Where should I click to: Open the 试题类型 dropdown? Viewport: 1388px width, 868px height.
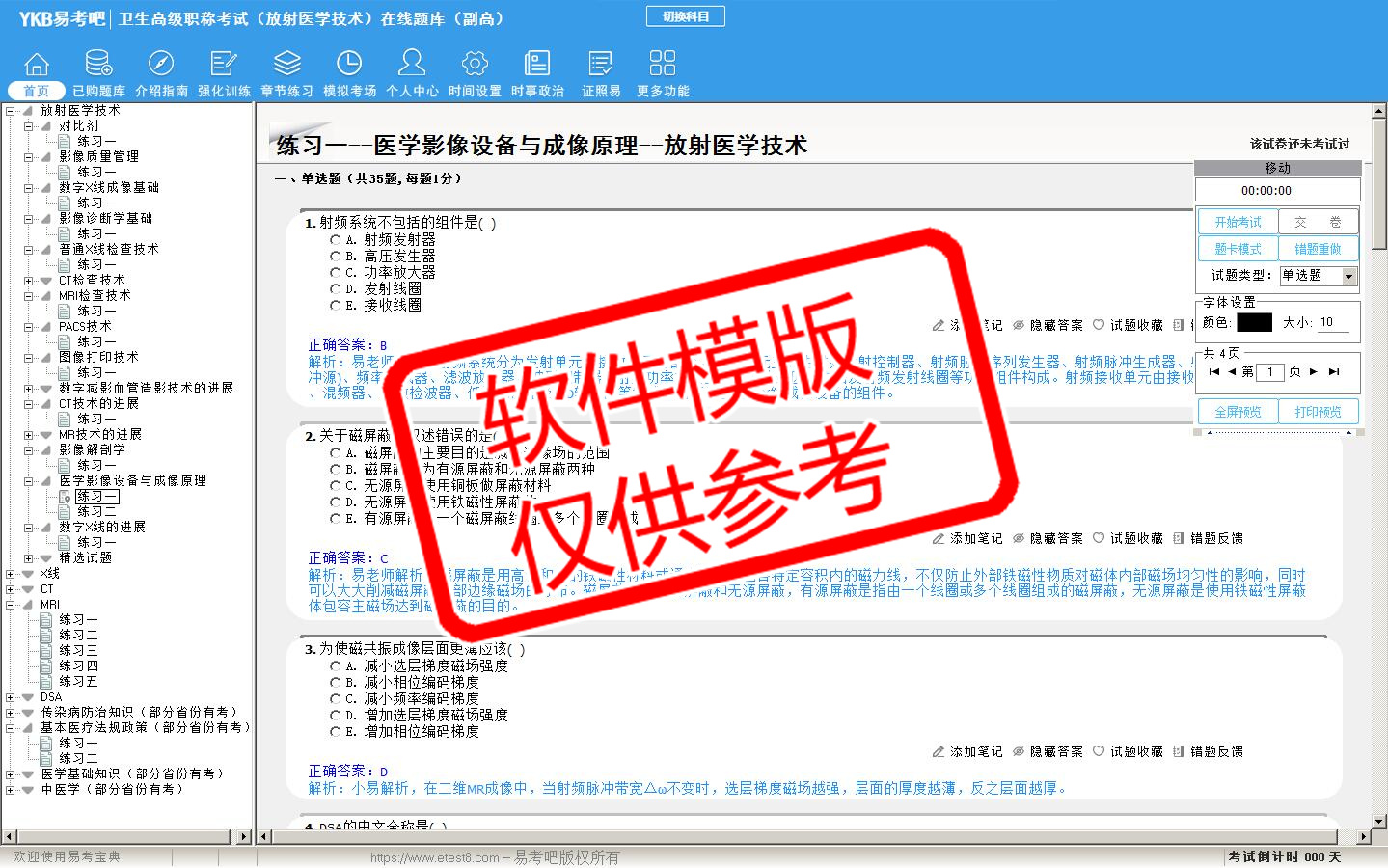[1348, 277]
